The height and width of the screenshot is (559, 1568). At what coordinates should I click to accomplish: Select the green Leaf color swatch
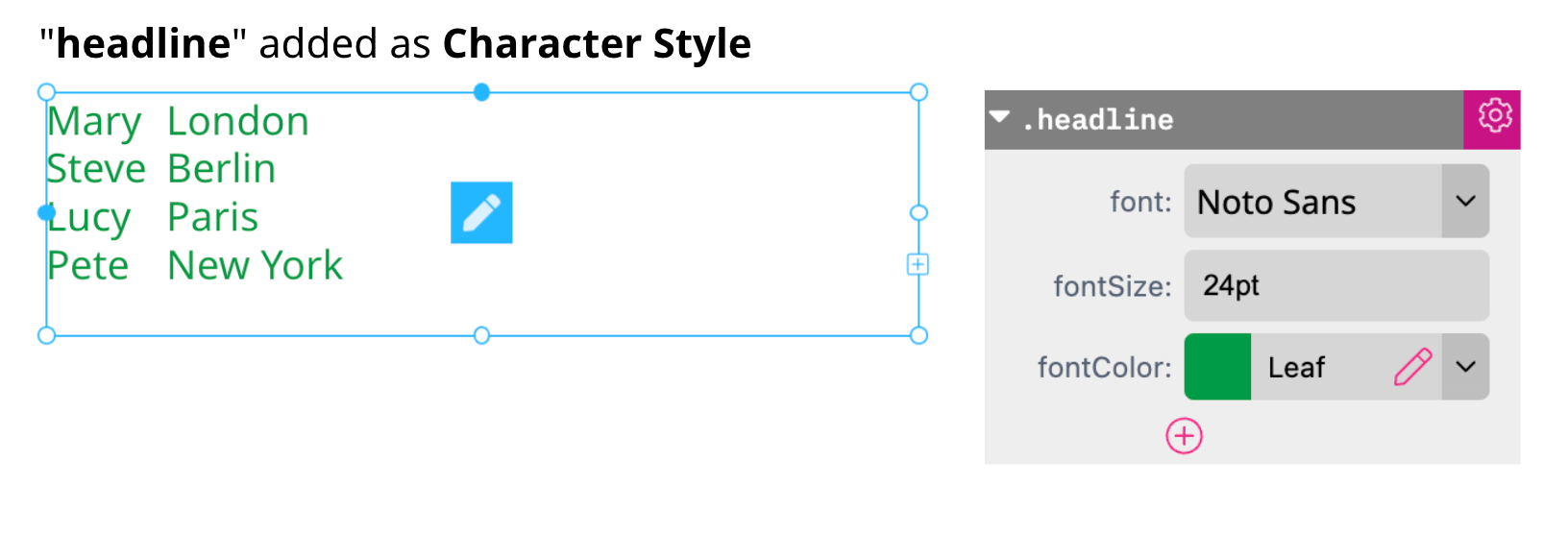click(x=1216, y=366)
